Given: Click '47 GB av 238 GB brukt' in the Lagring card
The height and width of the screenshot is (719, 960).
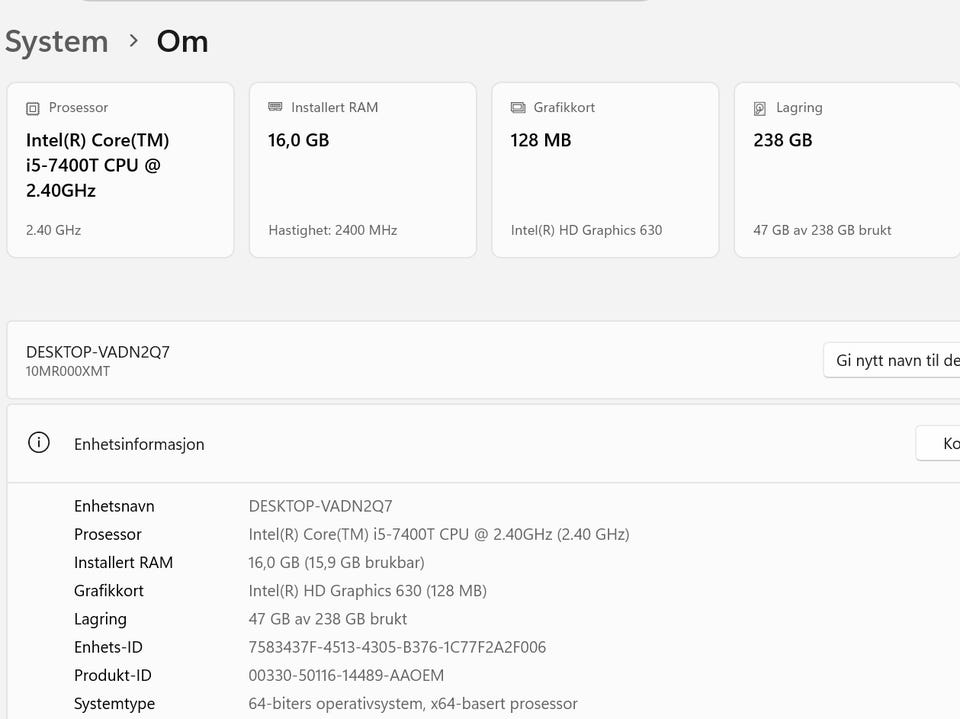Looking at the screenshot, I should tap(822, 230).
